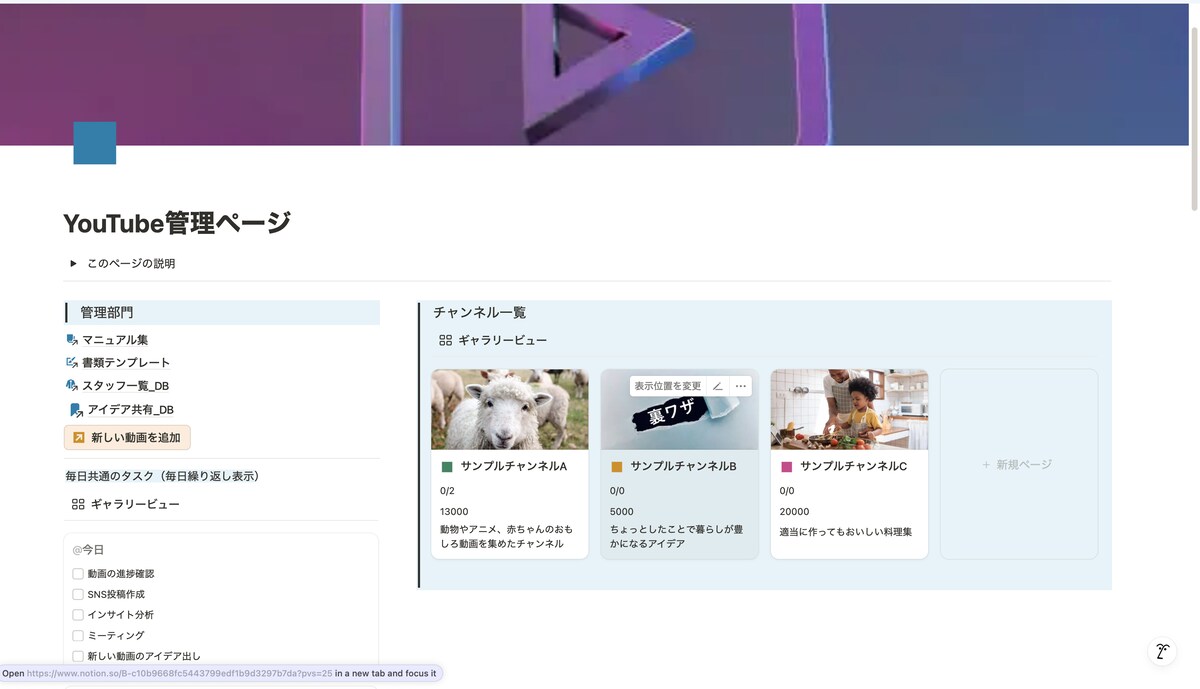Click the 動物やアニメ、赤ちゃんのおもしろ動画 description

tap(508, 537)
